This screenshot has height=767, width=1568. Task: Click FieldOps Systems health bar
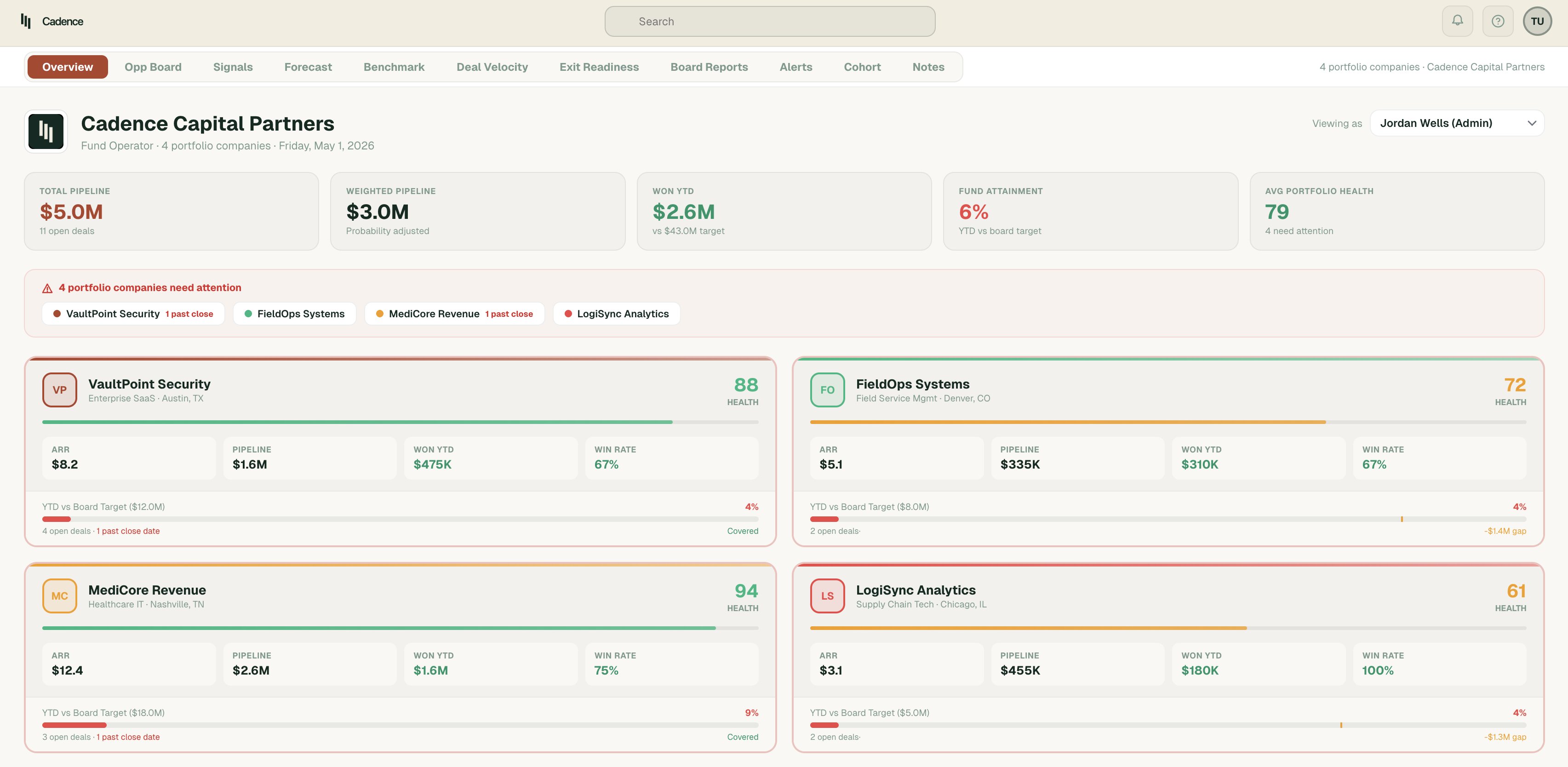click(x=1168, y=422)
